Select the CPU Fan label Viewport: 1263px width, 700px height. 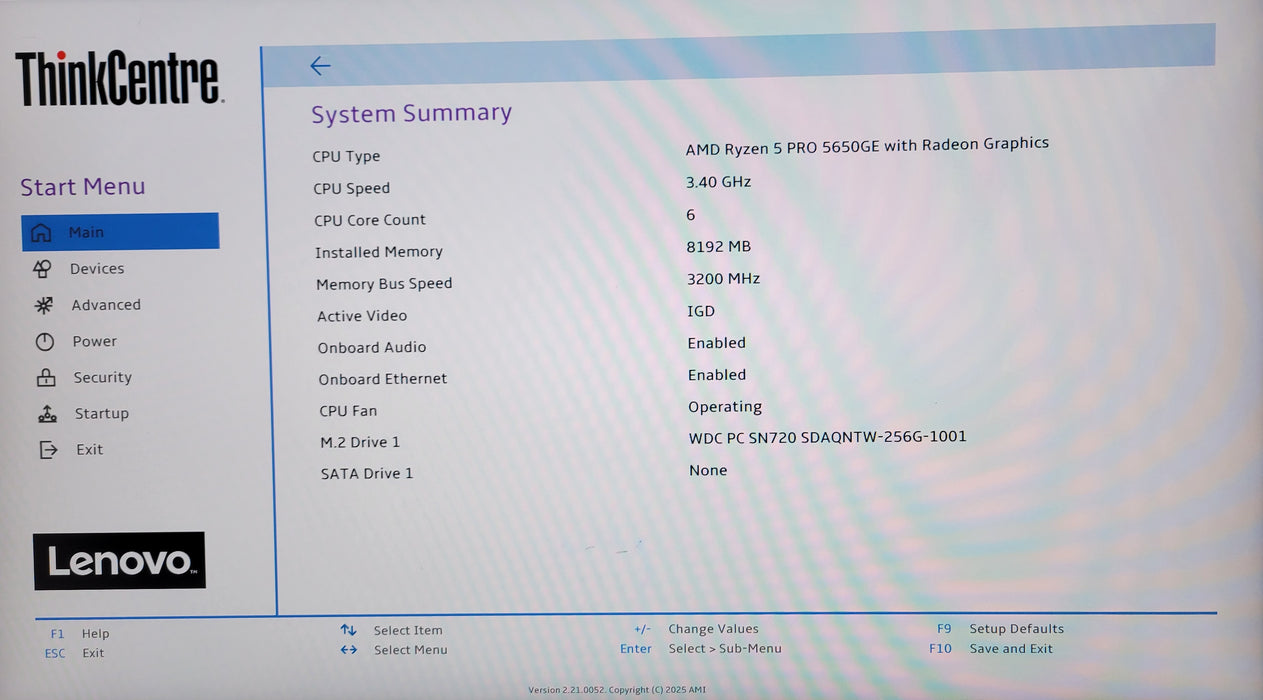tap(348, 411)
